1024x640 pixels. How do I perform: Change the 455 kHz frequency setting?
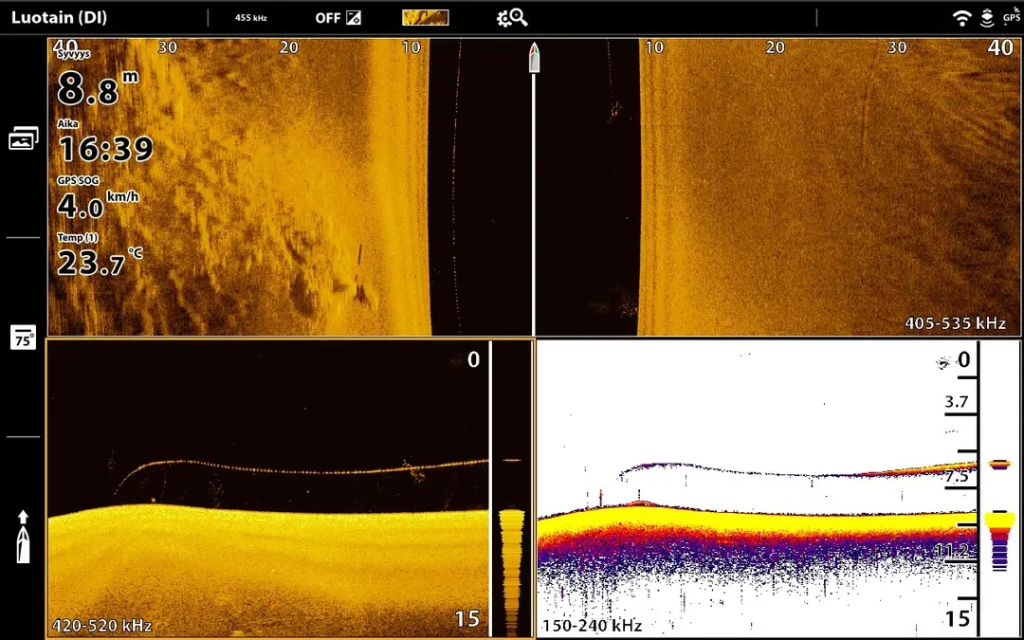point(251,18)
